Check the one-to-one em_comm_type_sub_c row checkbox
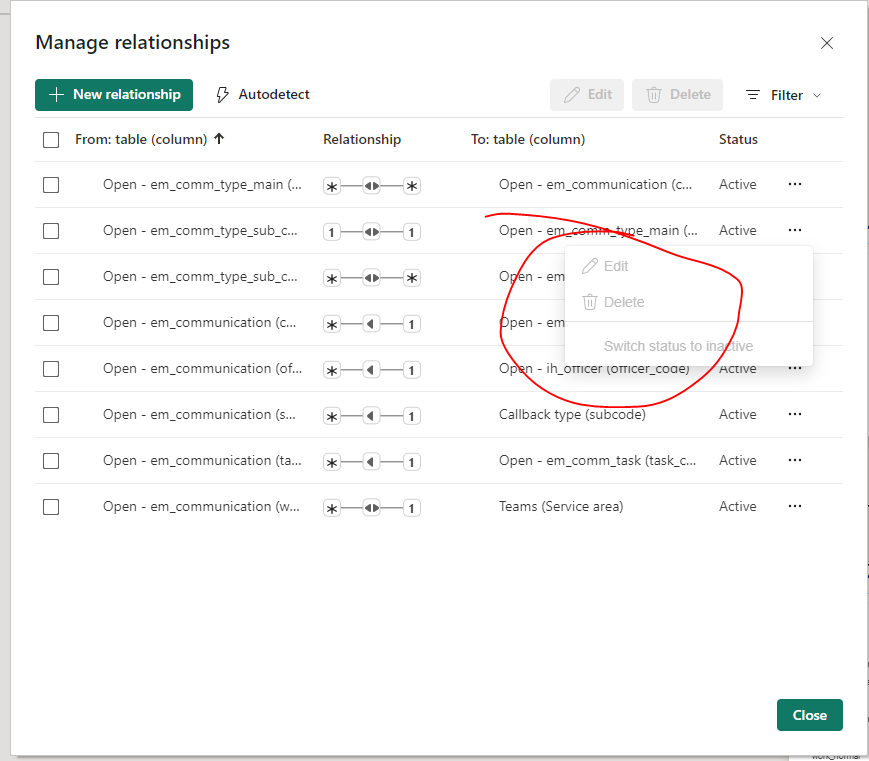 pyautogui.click(x=51, y=231)
